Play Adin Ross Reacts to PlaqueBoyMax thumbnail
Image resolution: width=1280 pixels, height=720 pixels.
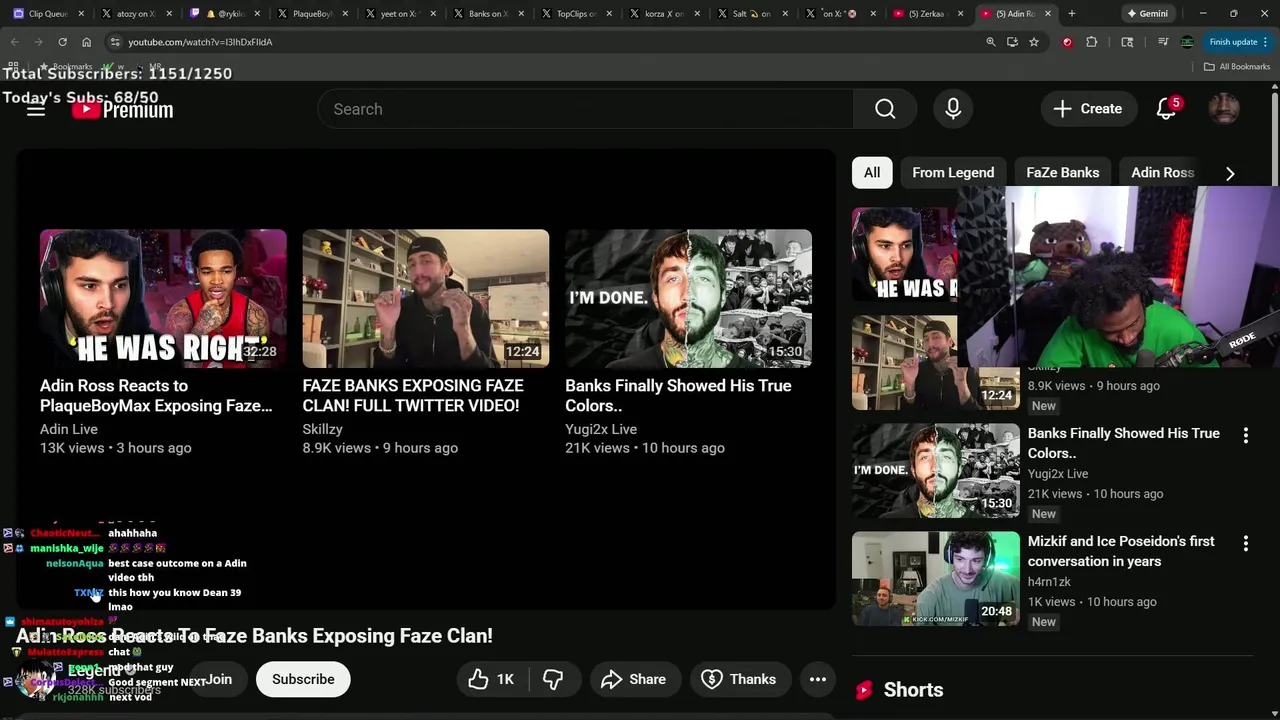(x=163, y=299)
